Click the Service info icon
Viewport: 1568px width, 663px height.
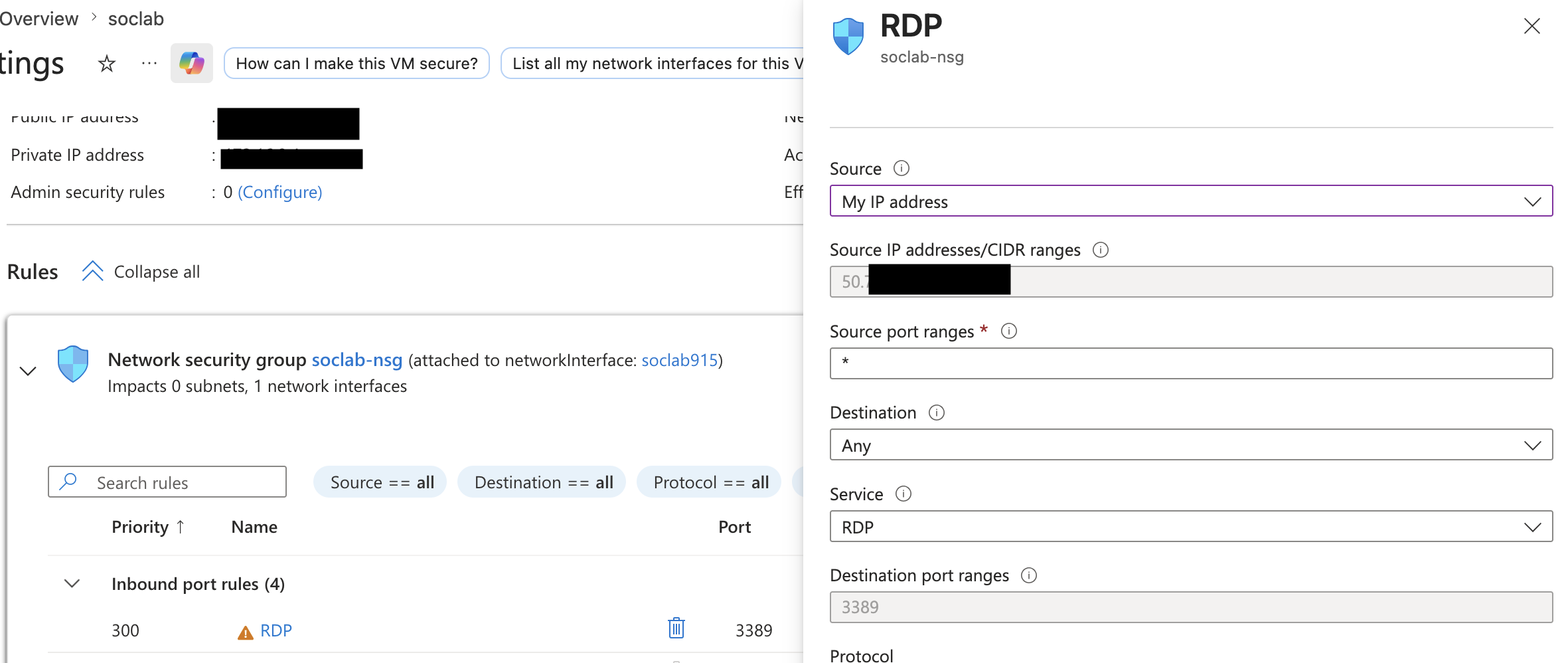pyautogui.click(x=903, y=494)
